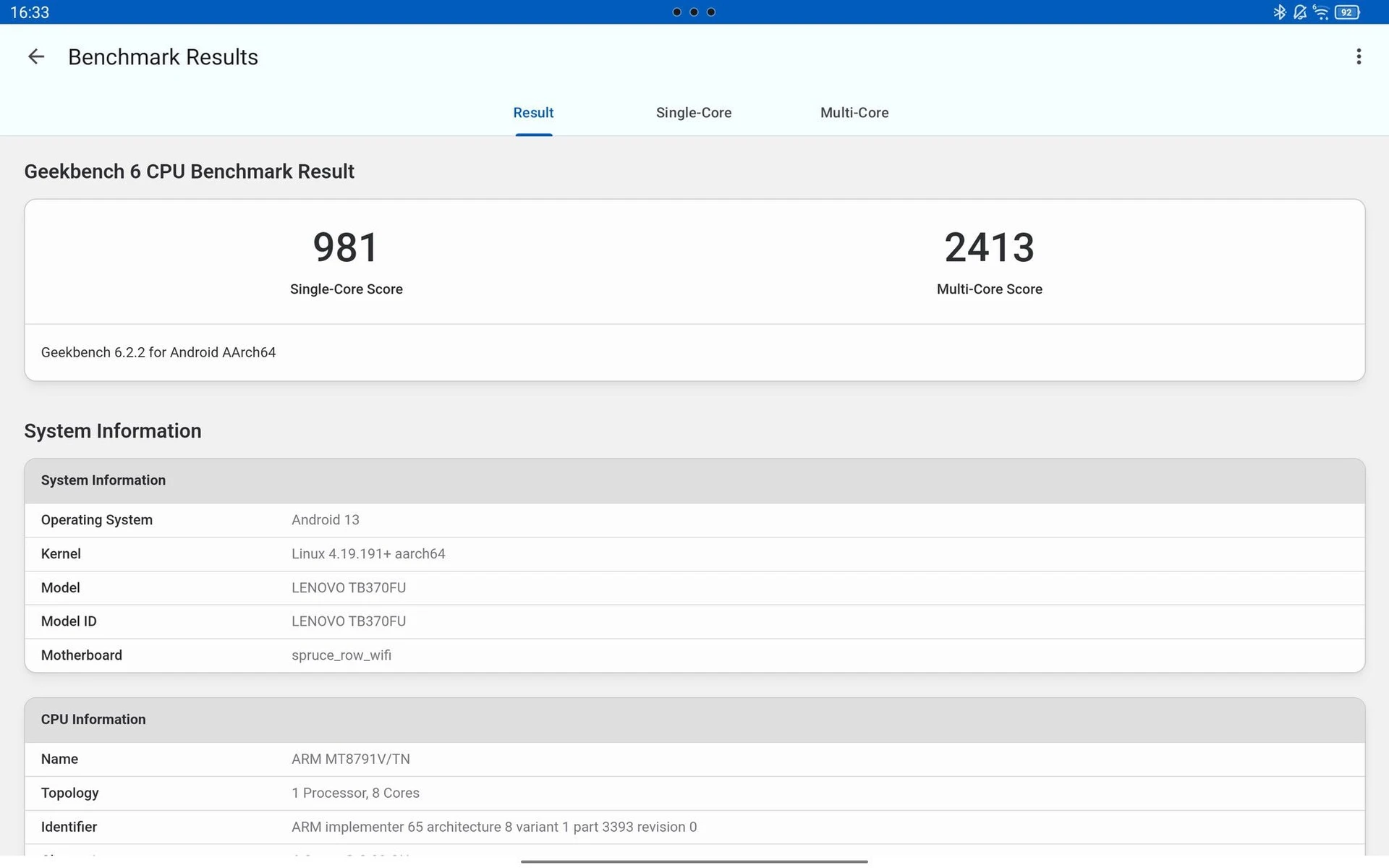The height and width of the screenshot is (868, 1389).
Task: Tap the Model row label
Action: (61, 588)
